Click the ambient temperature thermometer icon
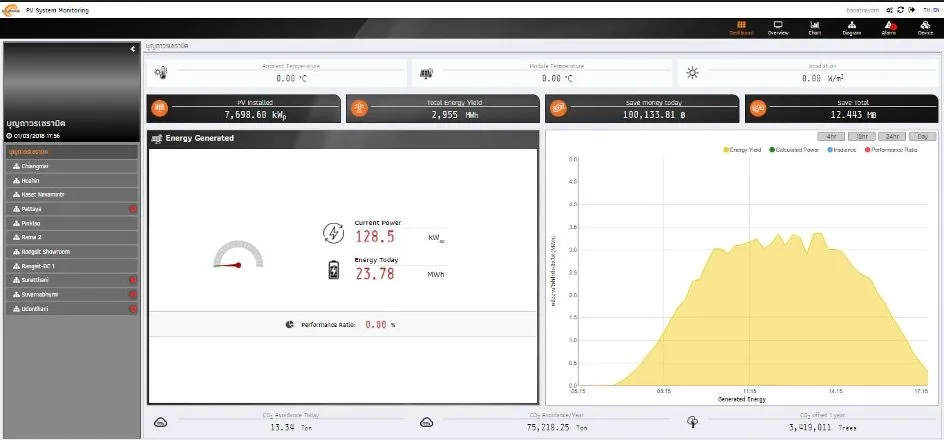 tap(161, 73)
